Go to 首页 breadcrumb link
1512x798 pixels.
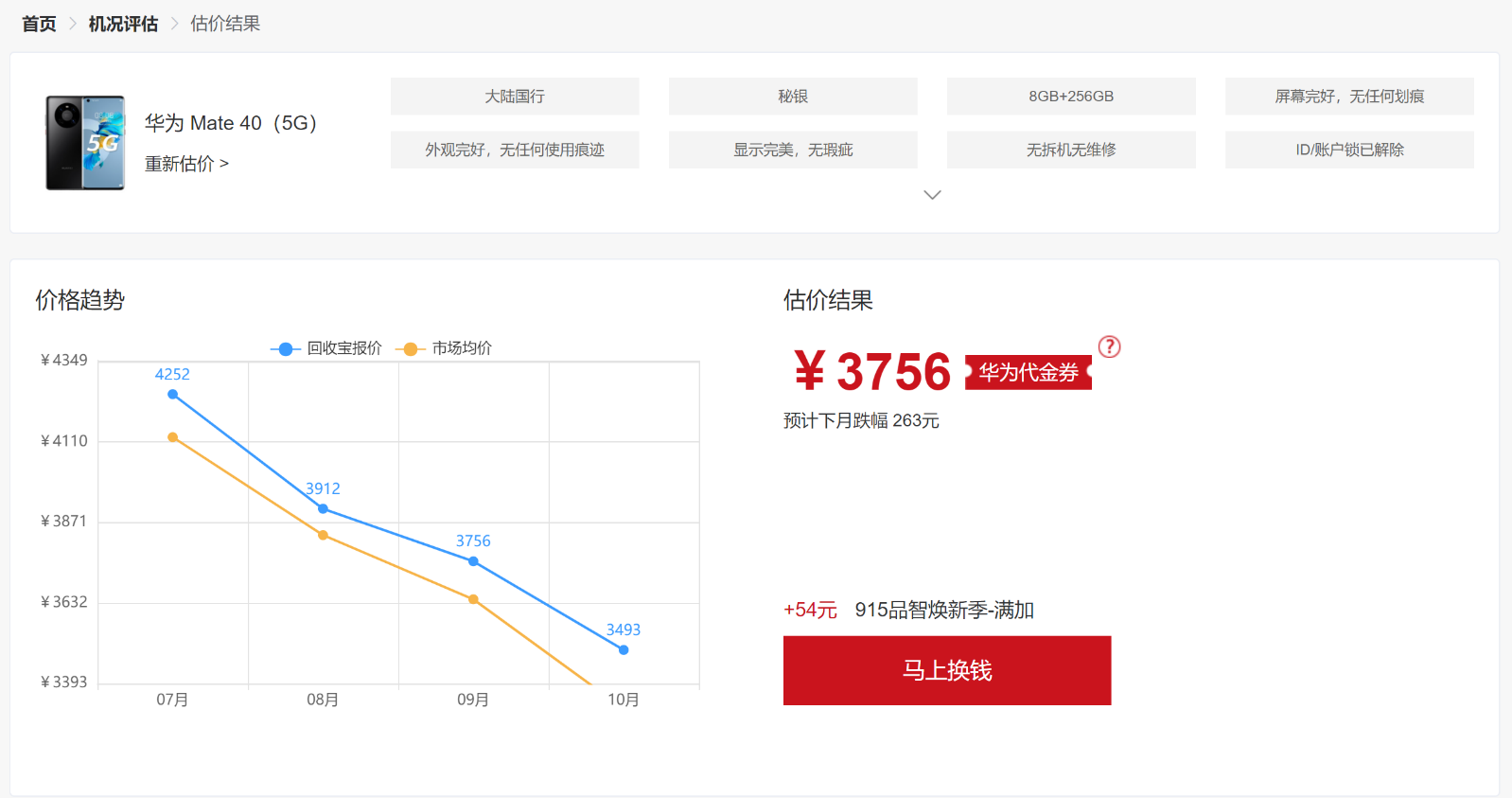39,24
